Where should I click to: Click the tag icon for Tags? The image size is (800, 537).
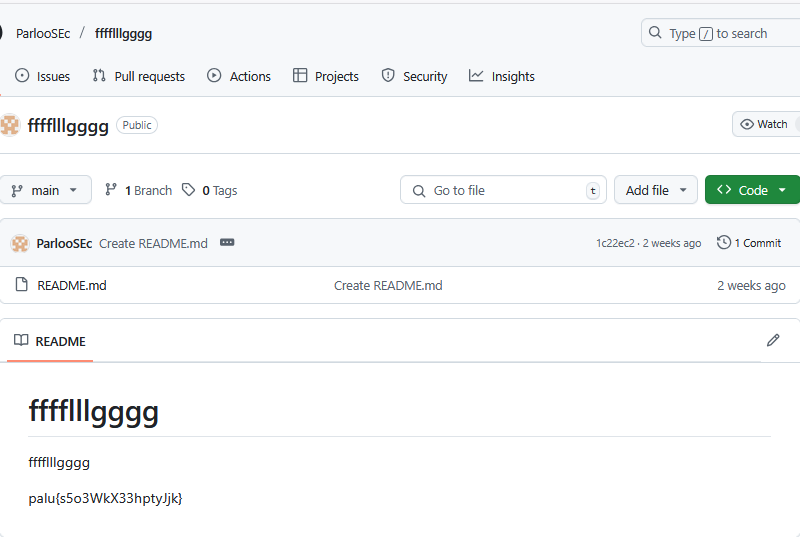pos(189,190)
